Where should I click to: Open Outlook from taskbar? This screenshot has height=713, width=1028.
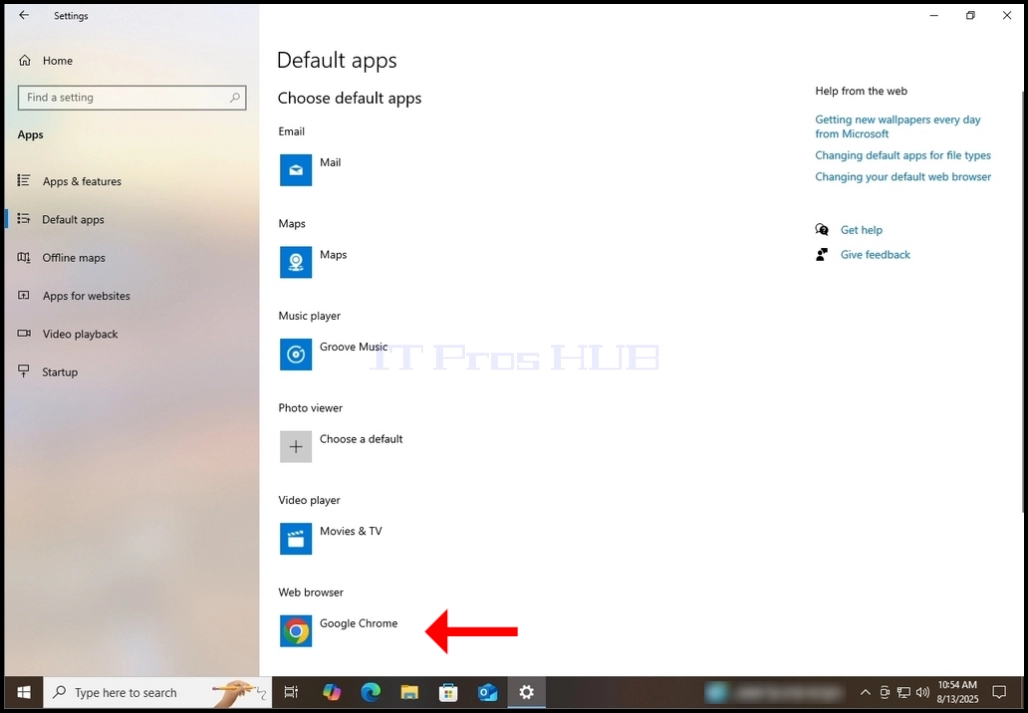[x=488, y=692]
